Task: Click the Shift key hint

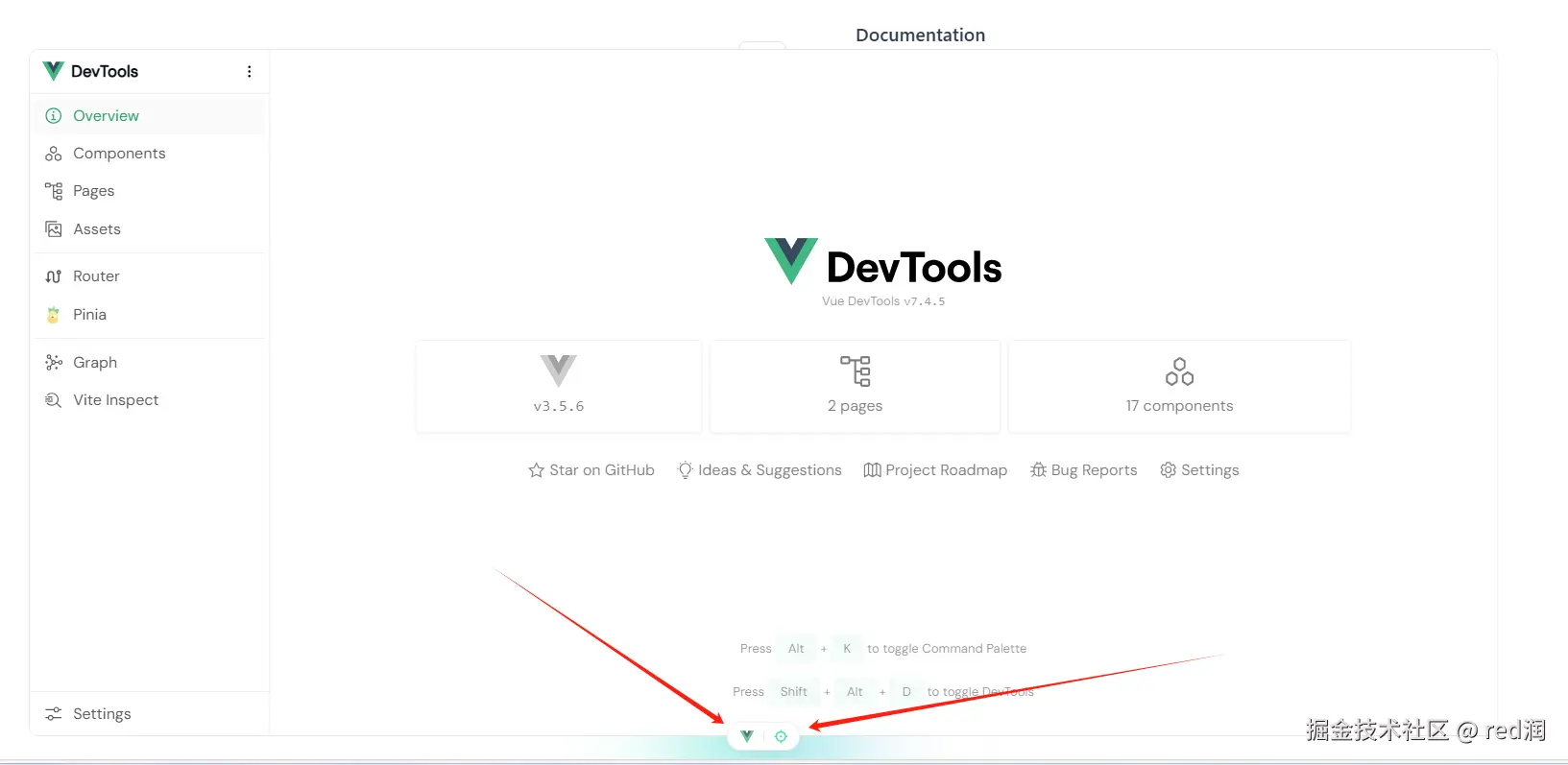Action: click(794, 692)
